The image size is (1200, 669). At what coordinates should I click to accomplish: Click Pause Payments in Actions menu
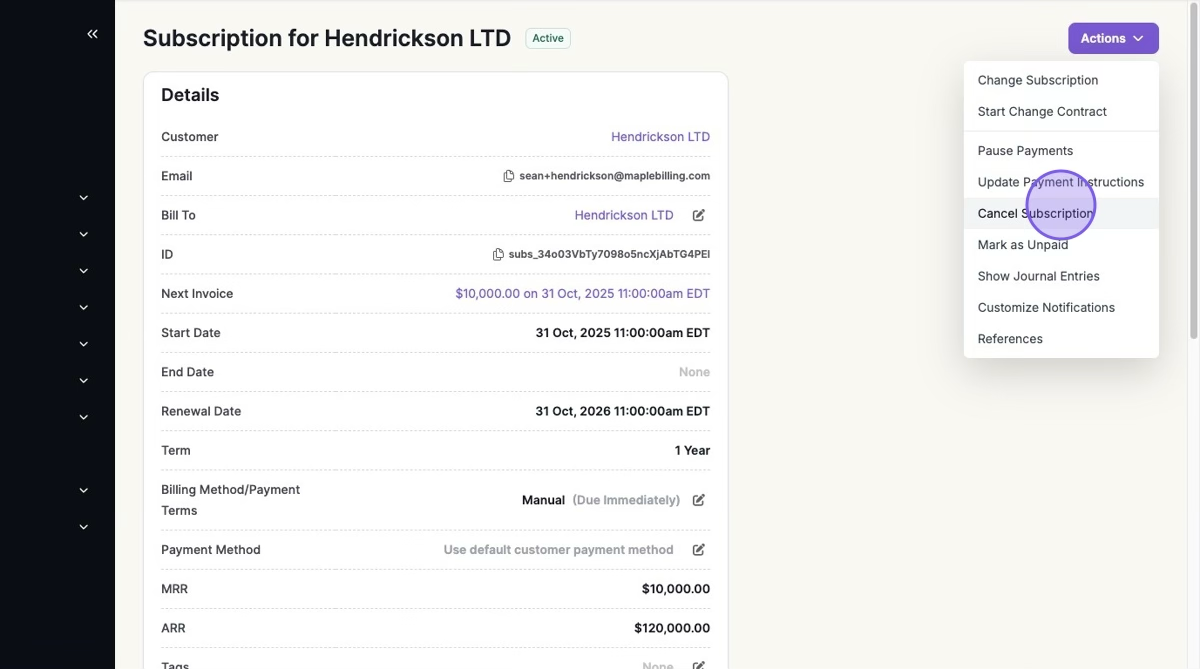click(x=1025, y=151)
